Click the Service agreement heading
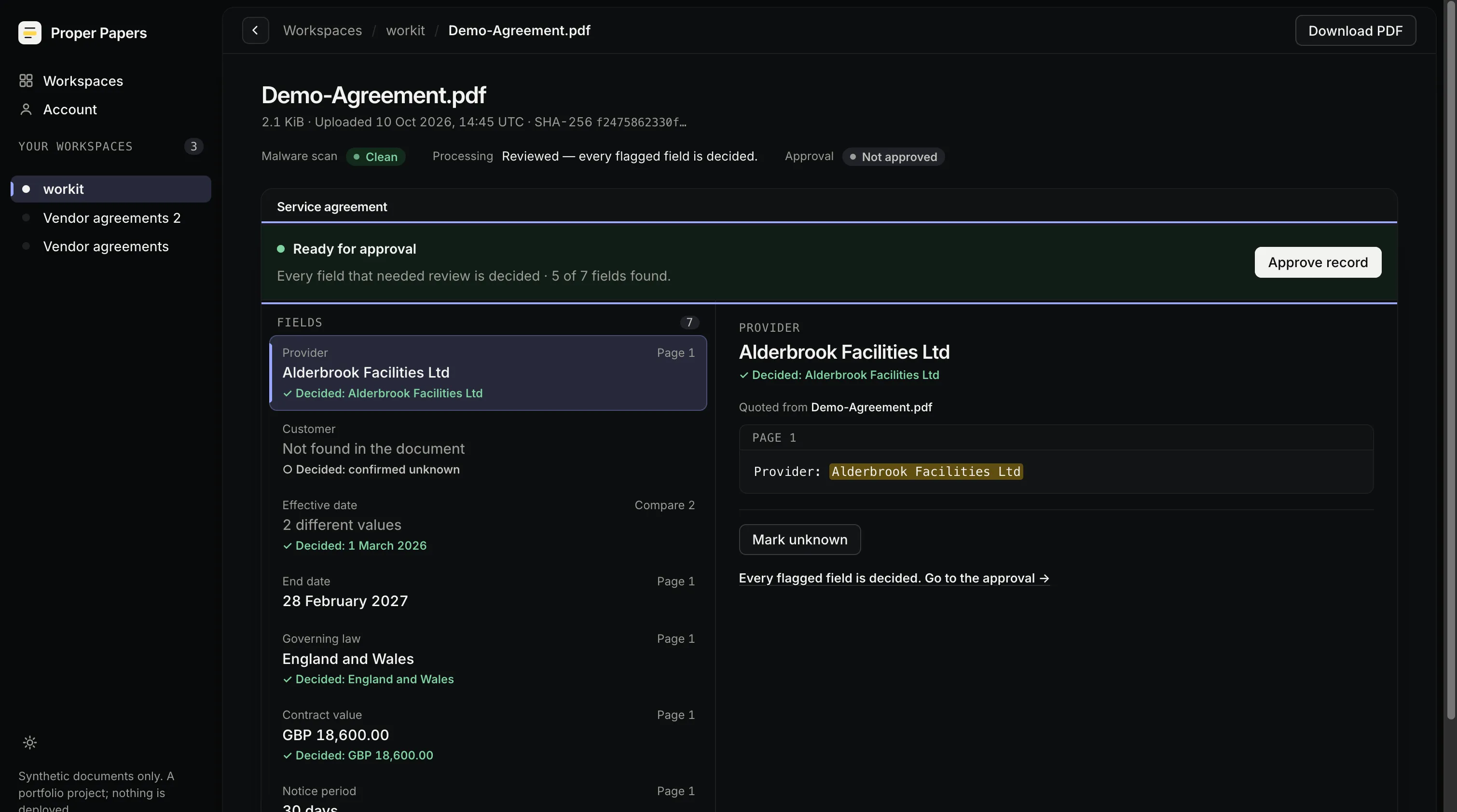Screen dimensions: 1457x812 click(332, 207)
